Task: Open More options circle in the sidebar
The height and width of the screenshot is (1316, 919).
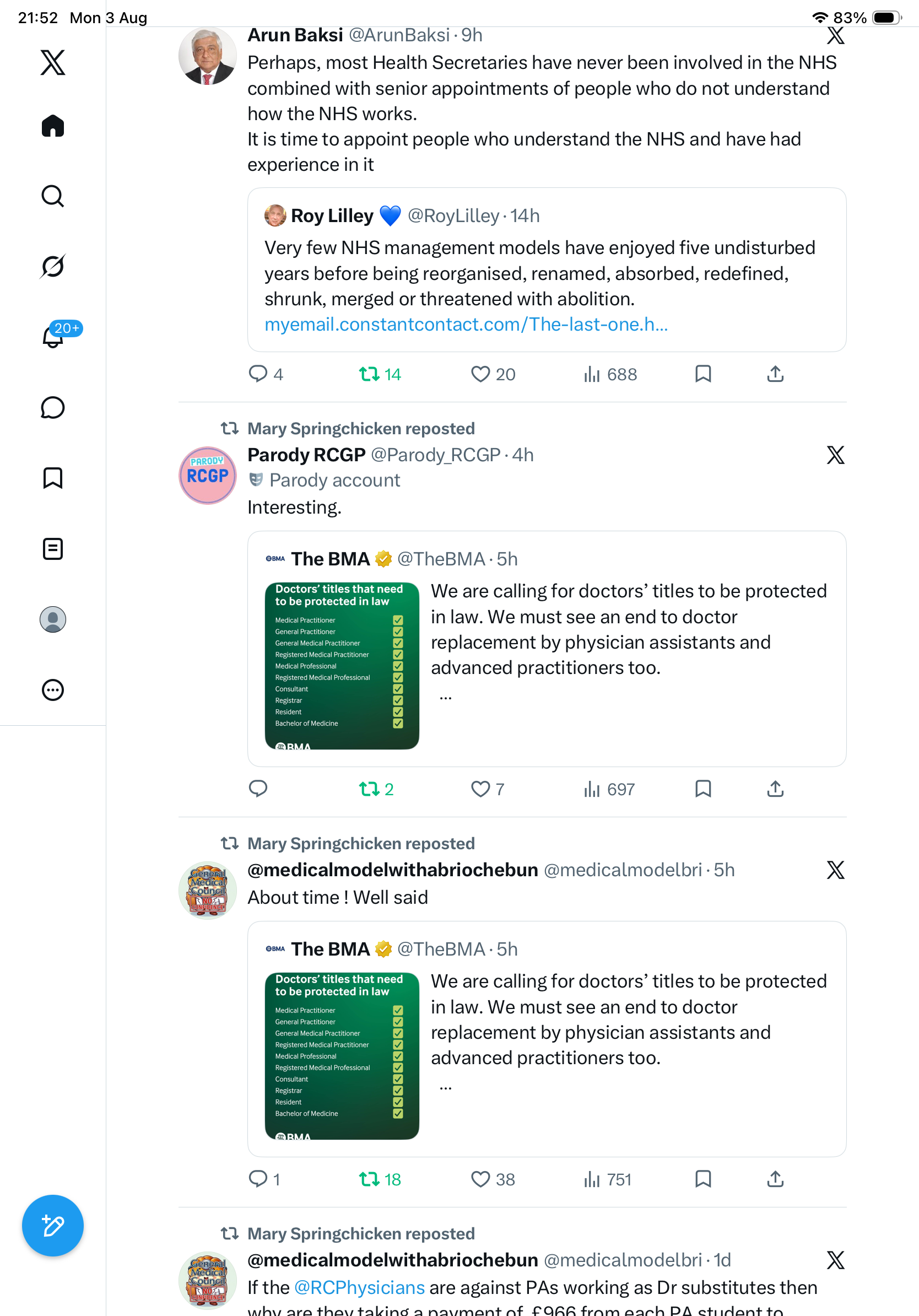Action: coord(53,690)
